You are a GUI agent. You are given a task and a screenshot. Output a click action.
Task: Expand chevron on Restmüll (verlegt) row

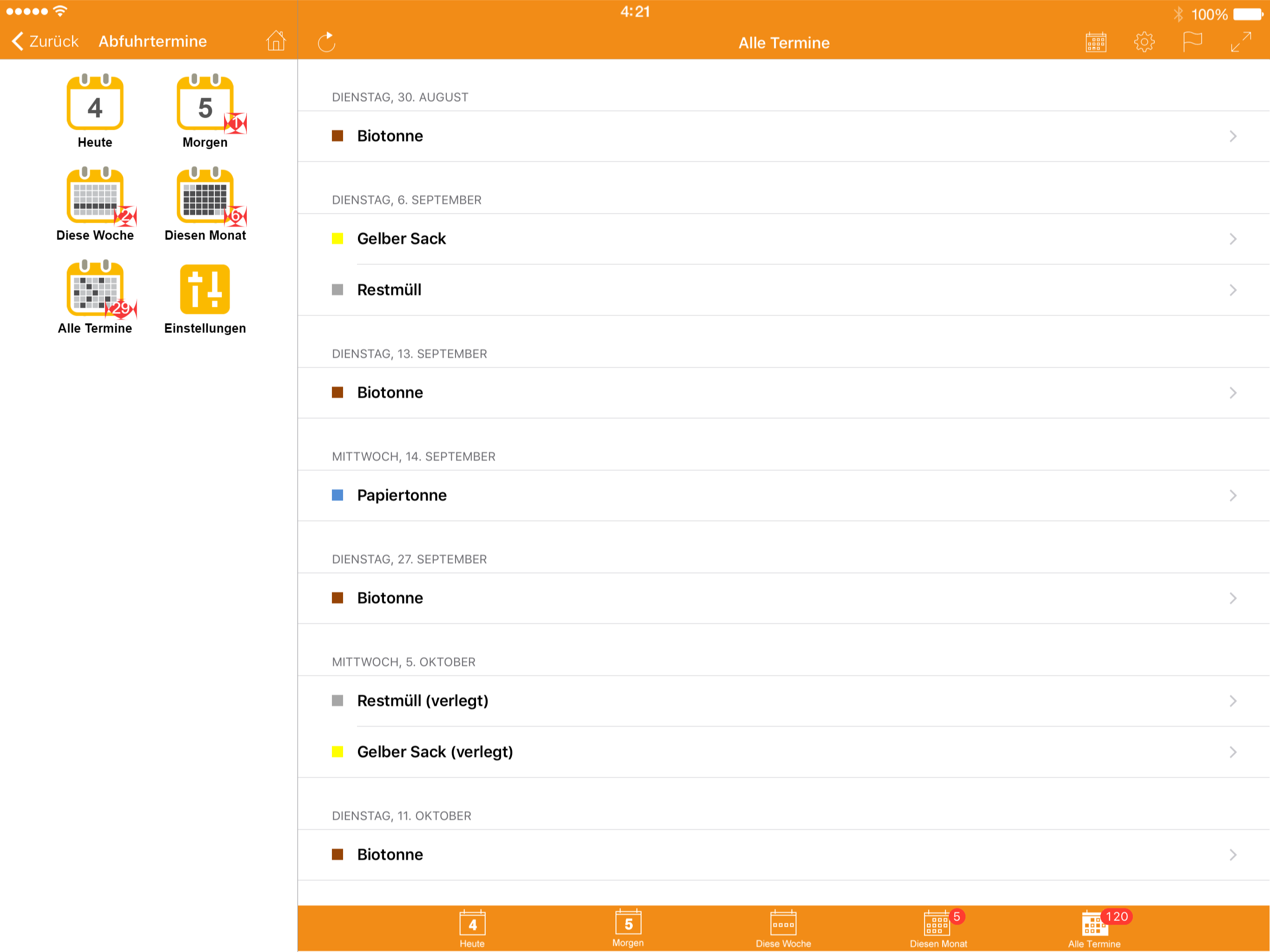(1233, 701)
